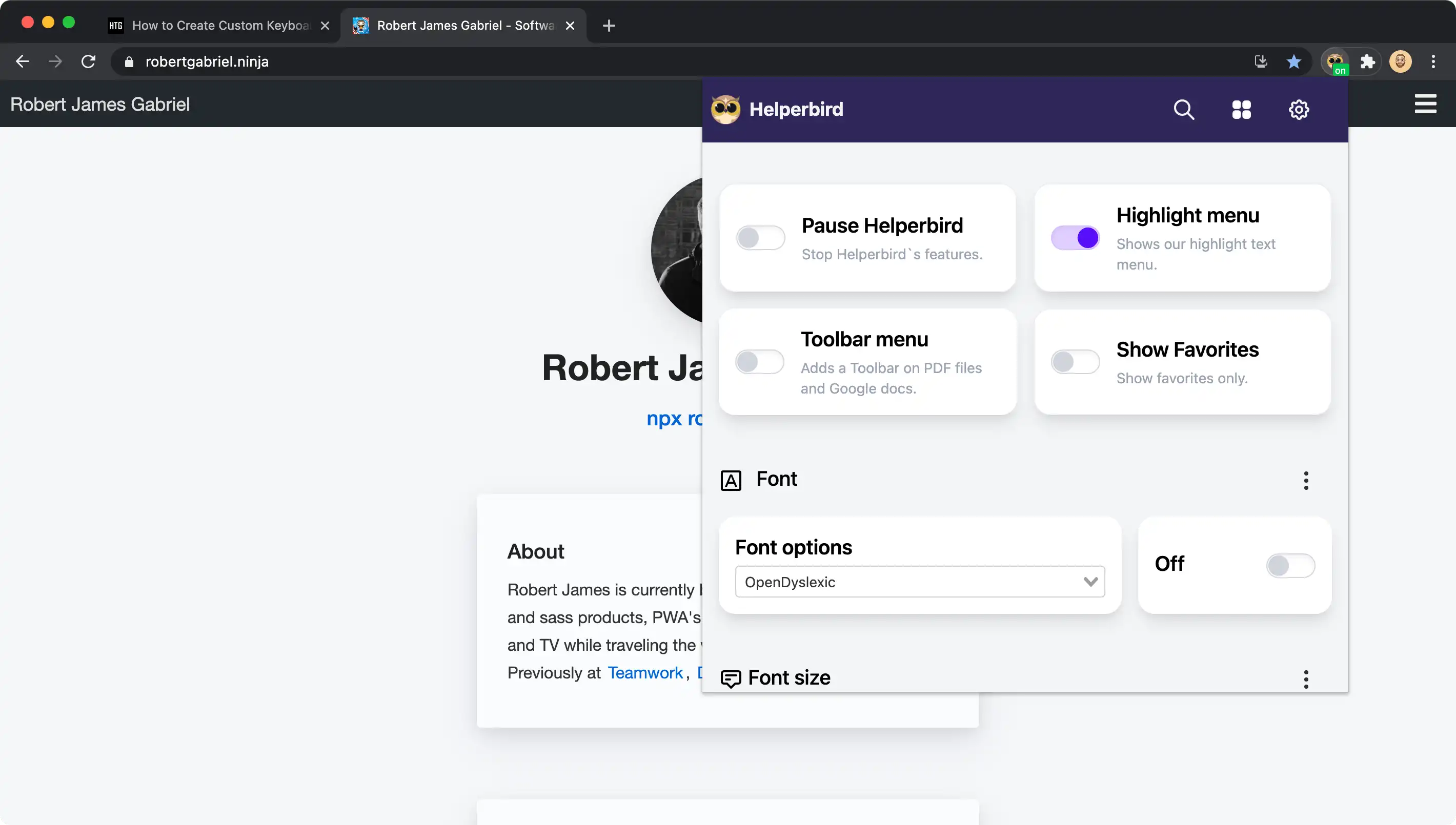Open Chrome three-dot menu

point(1433,61)
